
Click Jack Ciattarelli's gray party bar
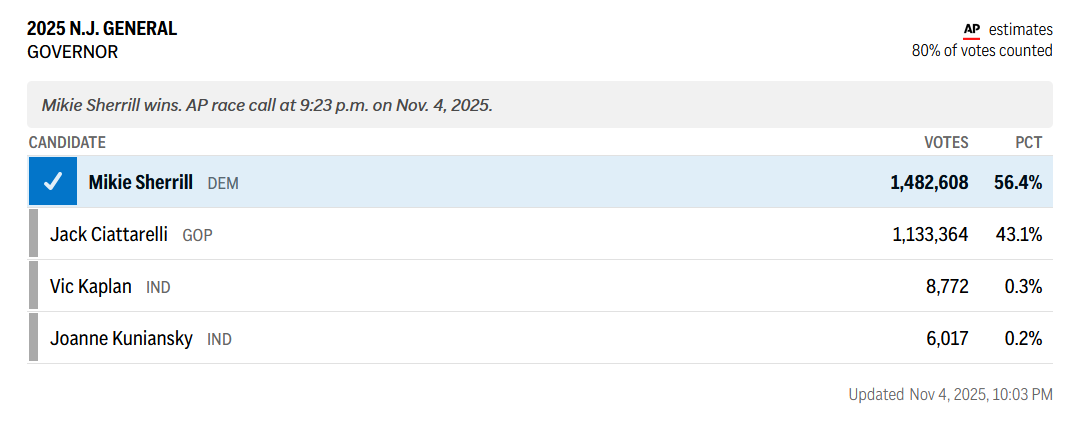coord(34,235)
